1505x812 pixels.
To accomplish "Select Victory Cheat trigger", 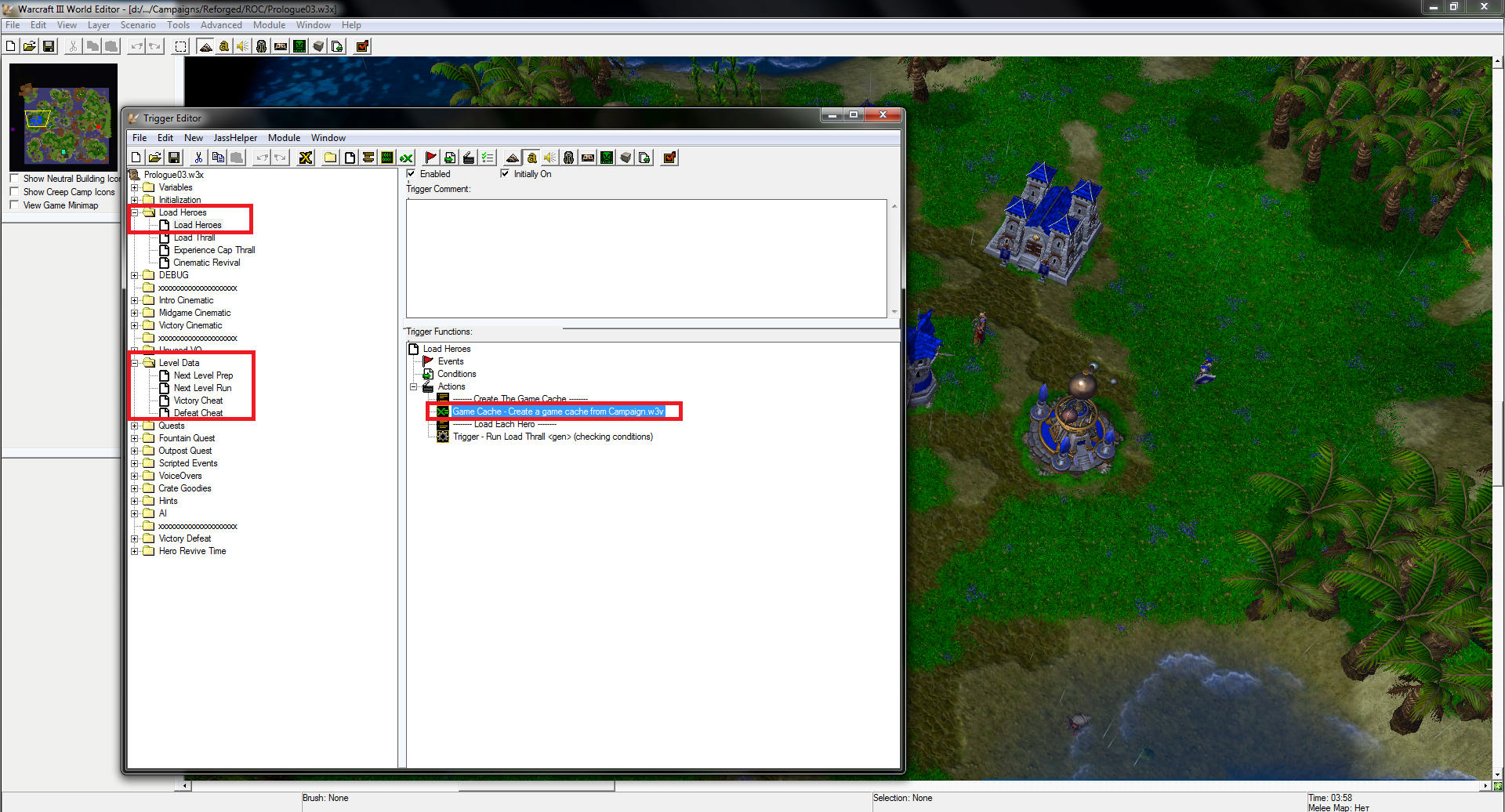I will pos(198,401).
